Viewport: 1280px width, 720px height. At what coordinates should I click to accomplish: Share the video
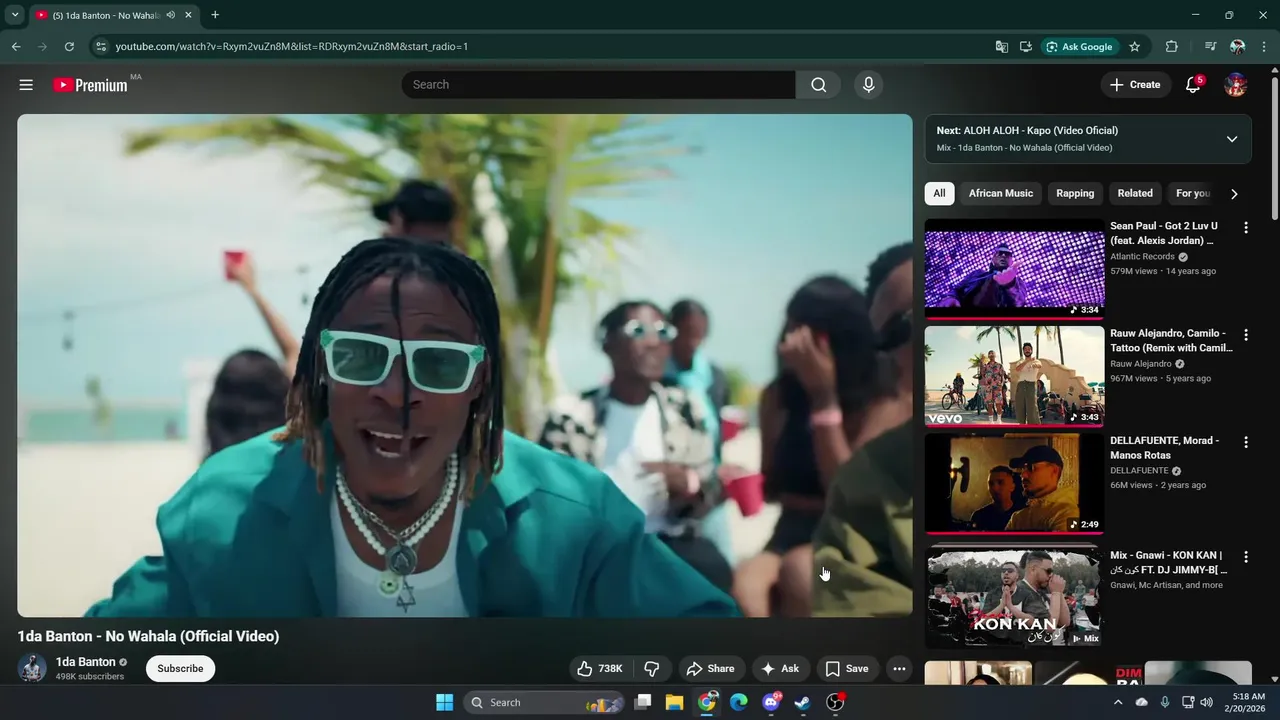710,669
